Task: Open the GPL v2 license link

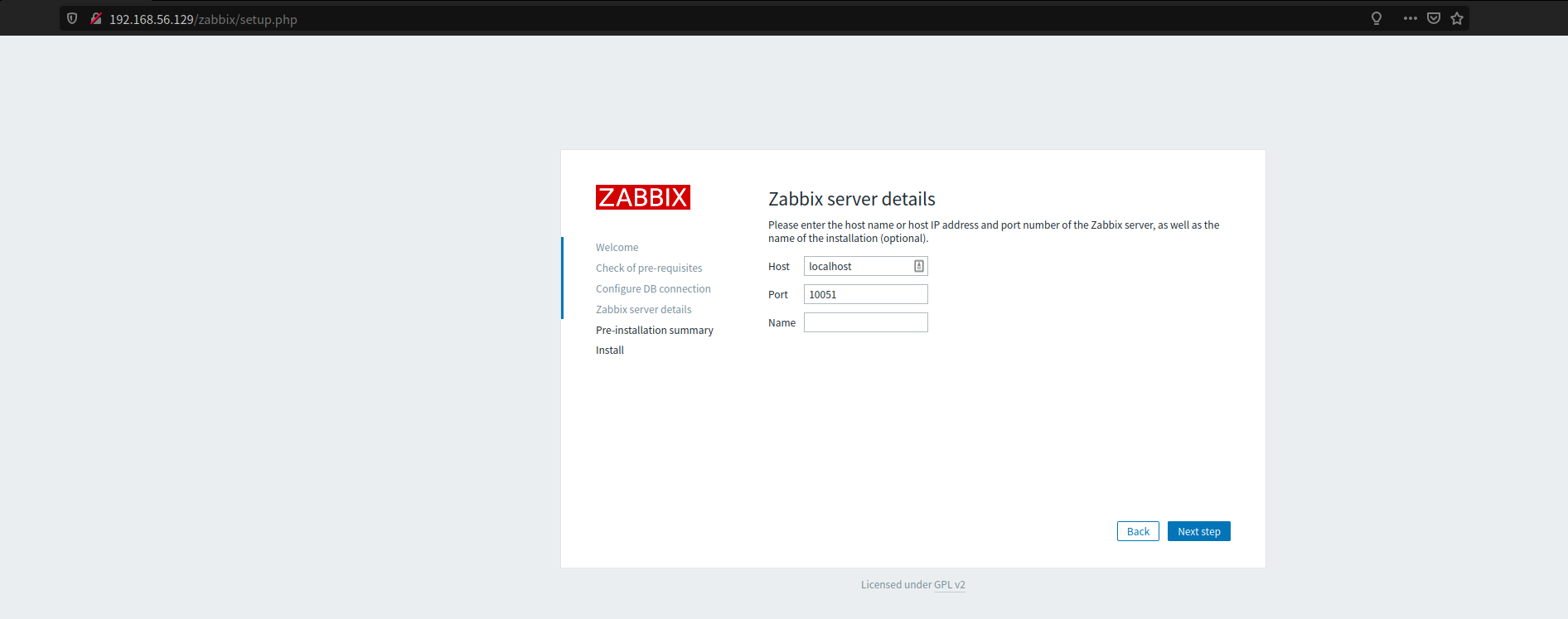Action: click(x=950, y=585)
